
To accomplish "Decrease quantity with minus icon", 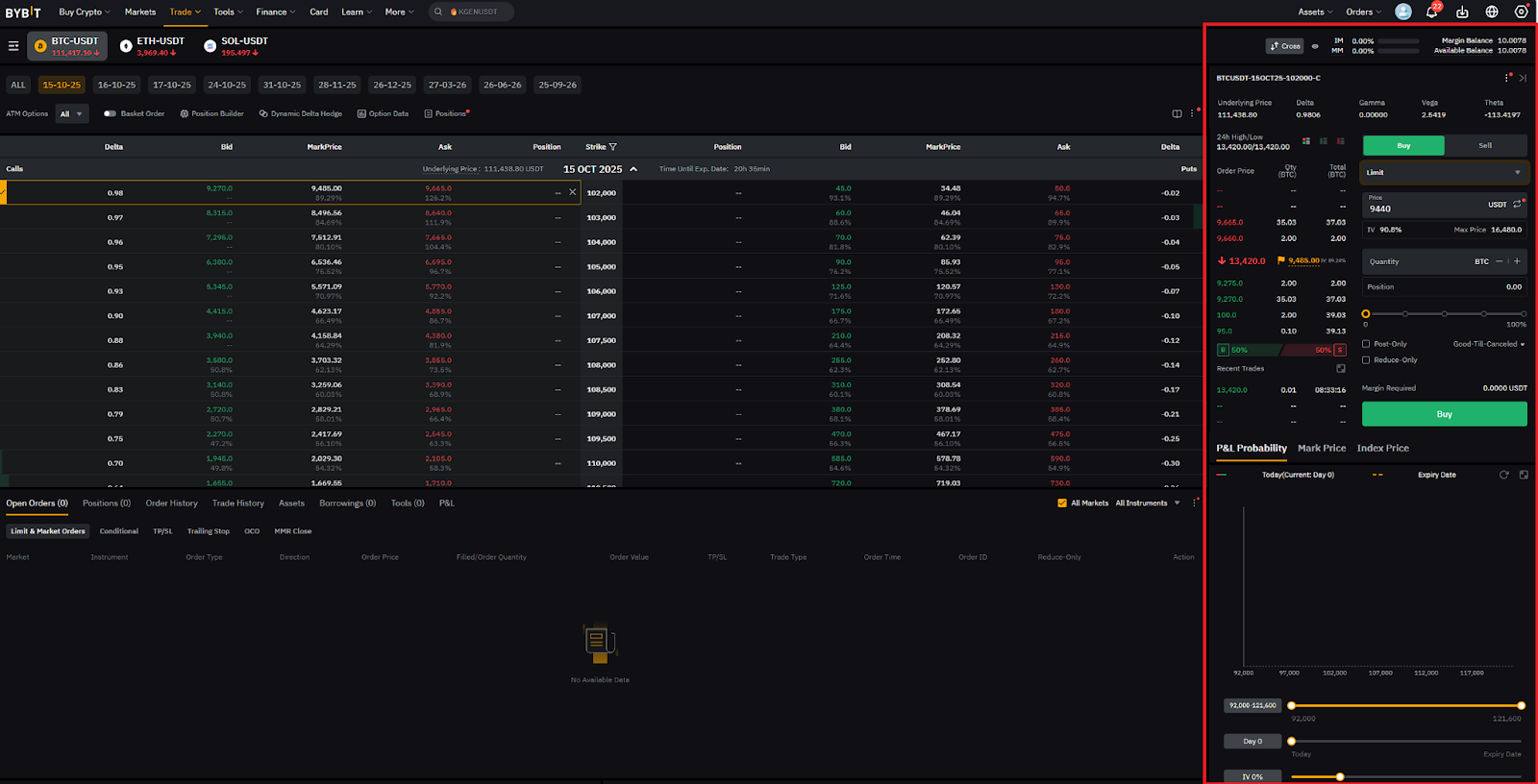I will point(1498,261).
